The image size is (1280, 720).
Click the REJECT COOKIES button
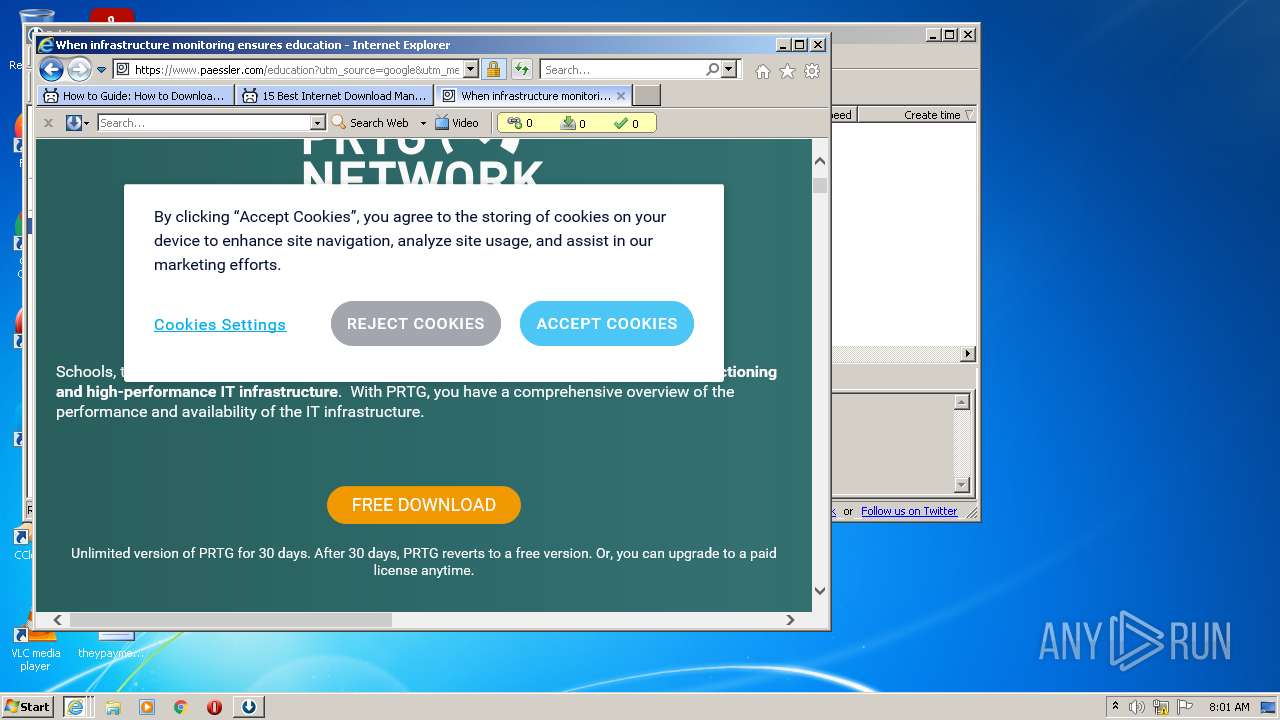[416, 324]
